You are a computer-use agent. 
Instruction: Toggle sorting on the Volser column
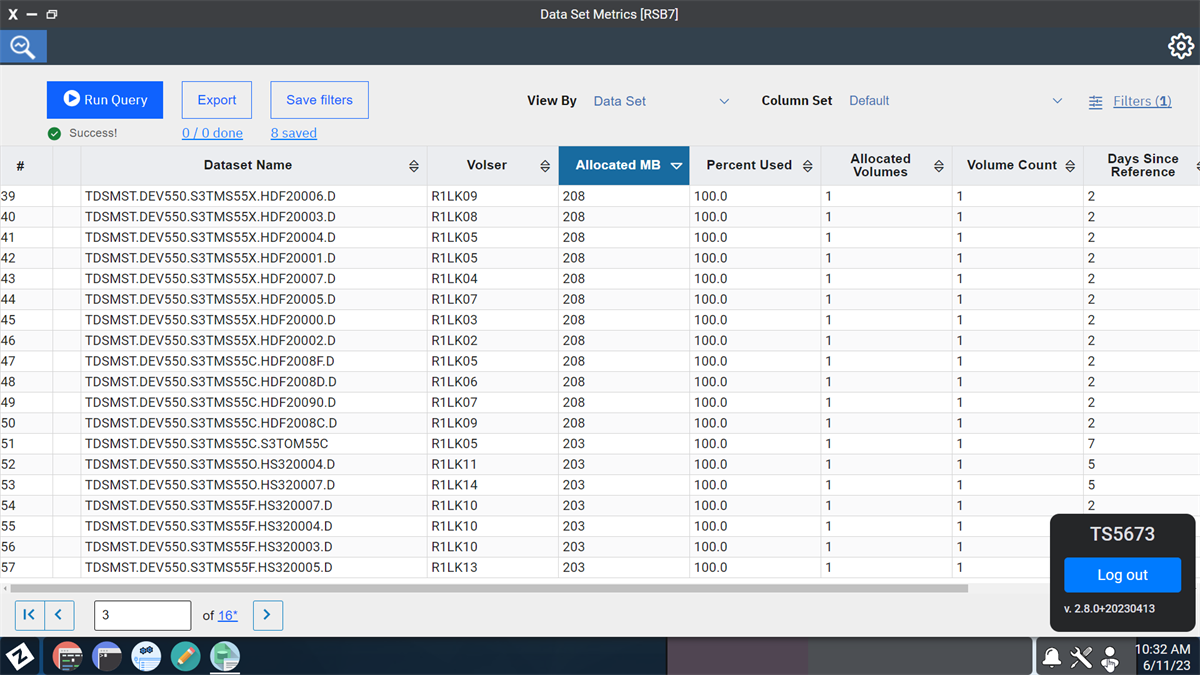click(545, 165)
